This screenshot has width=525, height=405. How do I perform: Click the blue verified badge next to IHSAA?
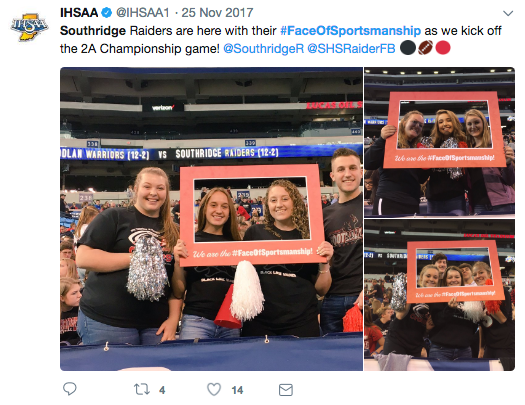click(x=106, y=13)
